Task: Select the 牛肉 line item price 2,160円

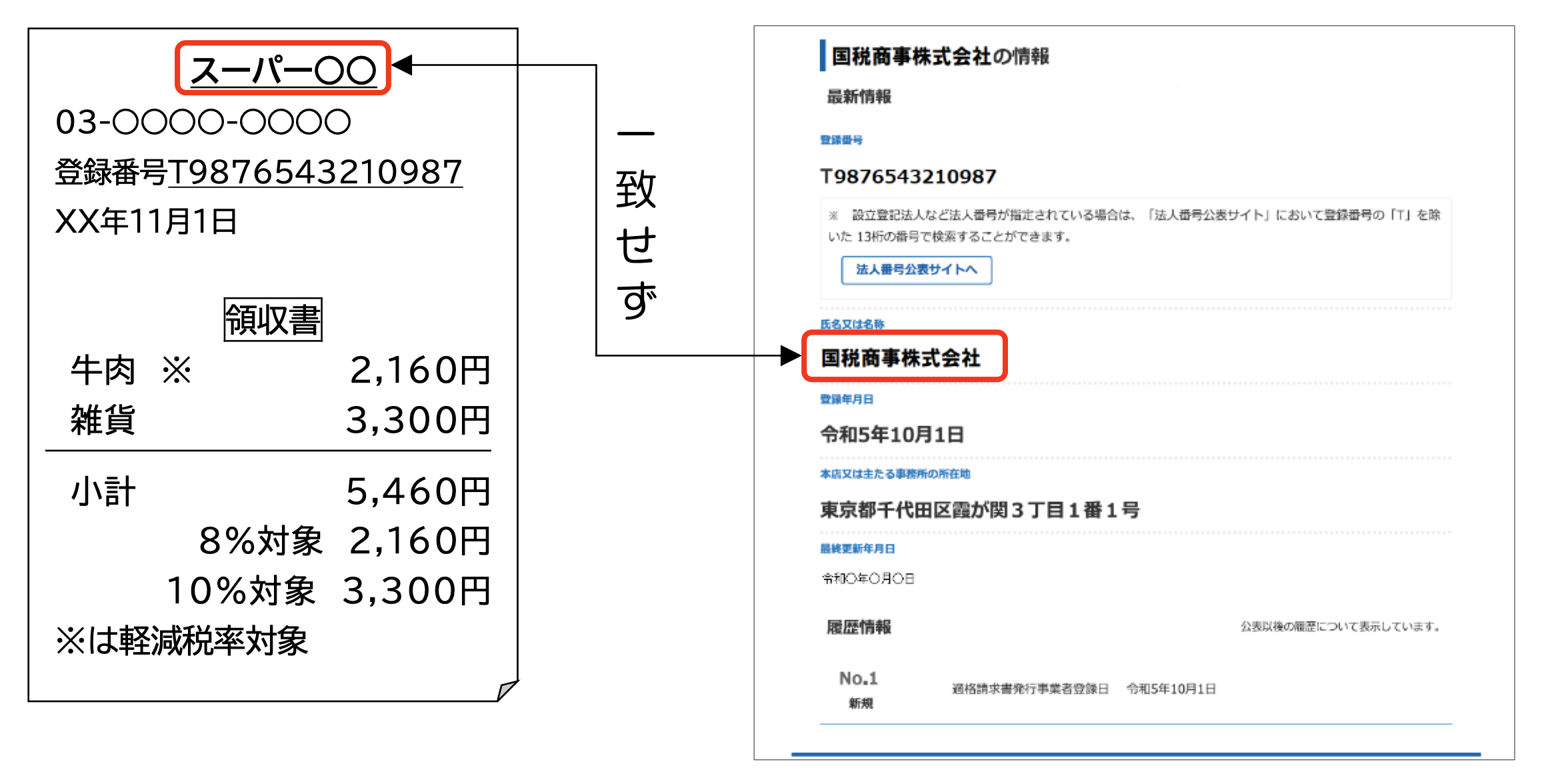Action: (420, 371)
